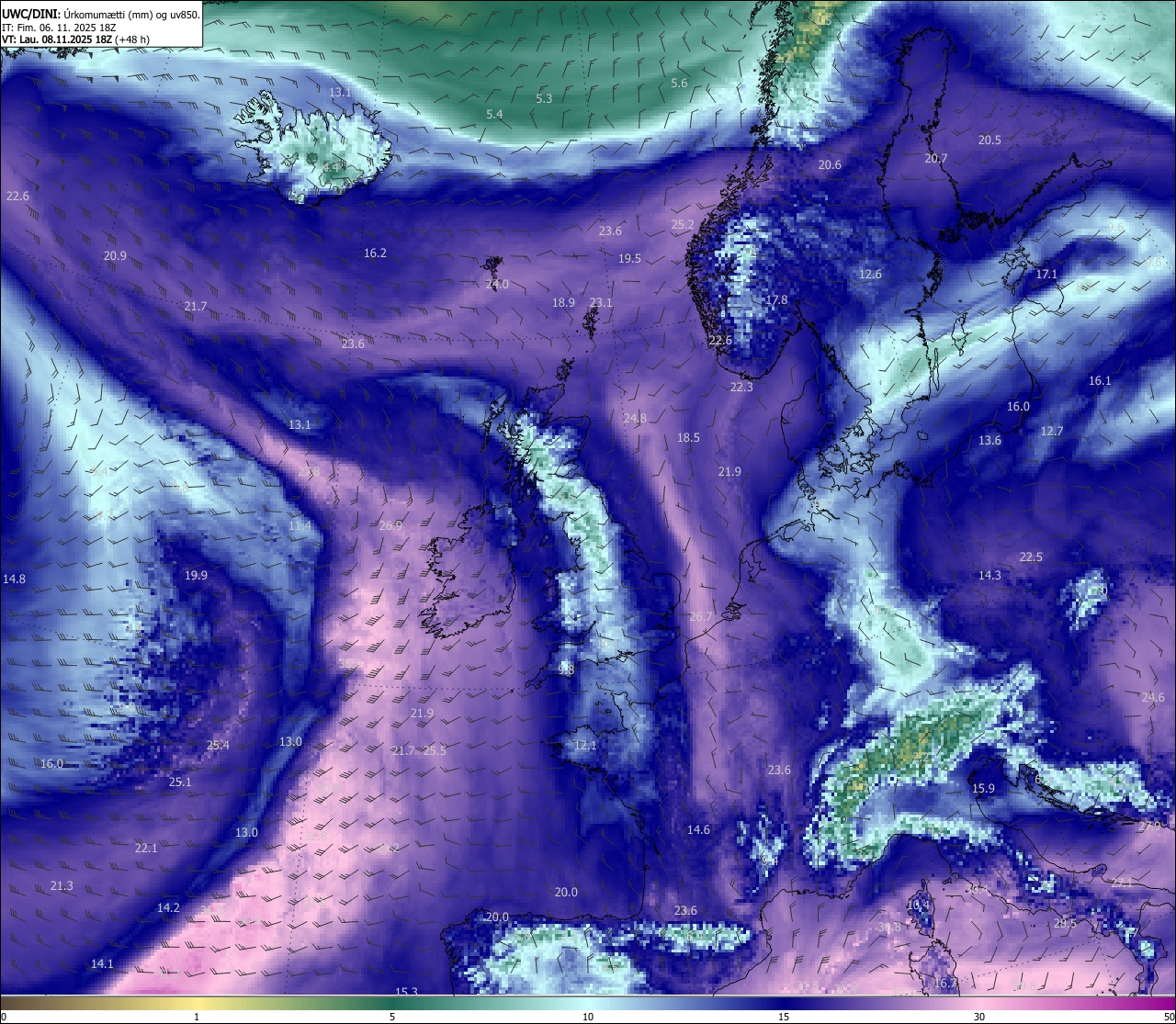Screen dimensions: 1176x1024
Task: Click the 1 tick on the color scale
Action: click(x=196, y=1017)
